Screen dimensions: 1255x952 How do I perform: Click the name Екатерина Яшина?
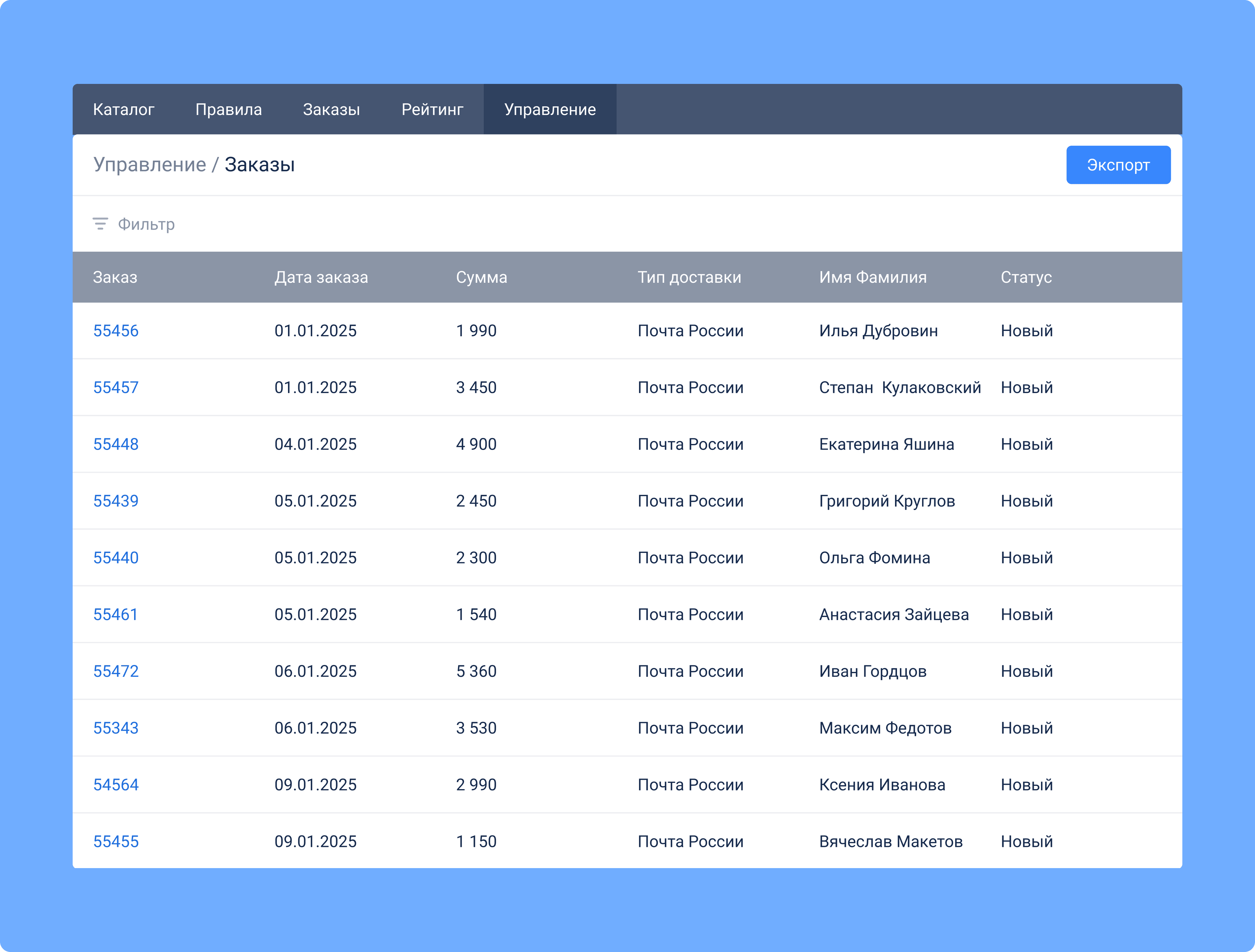tap(886, 444)
